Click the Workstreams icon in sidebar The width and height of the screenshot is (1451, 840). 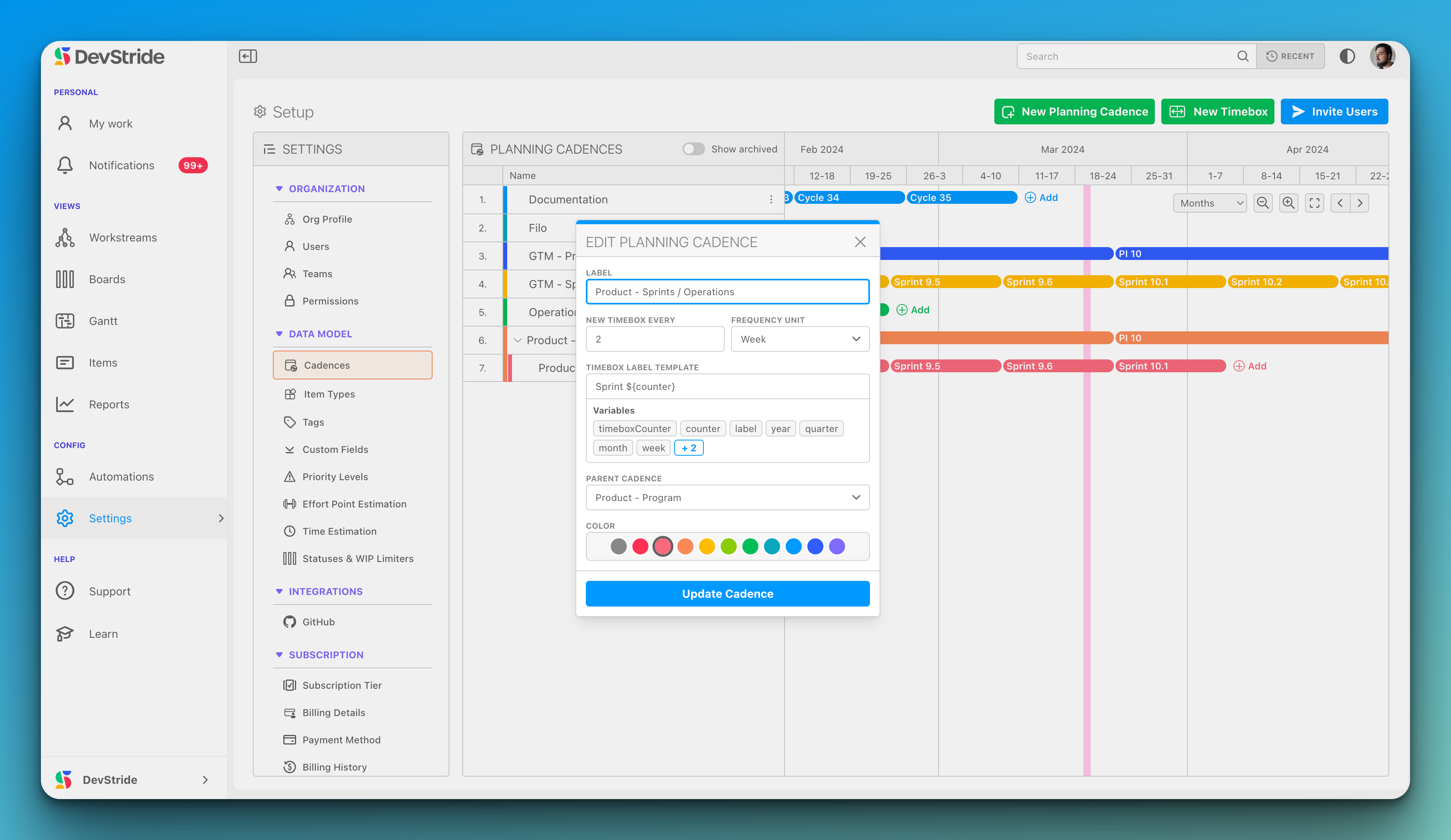[67, 237]
